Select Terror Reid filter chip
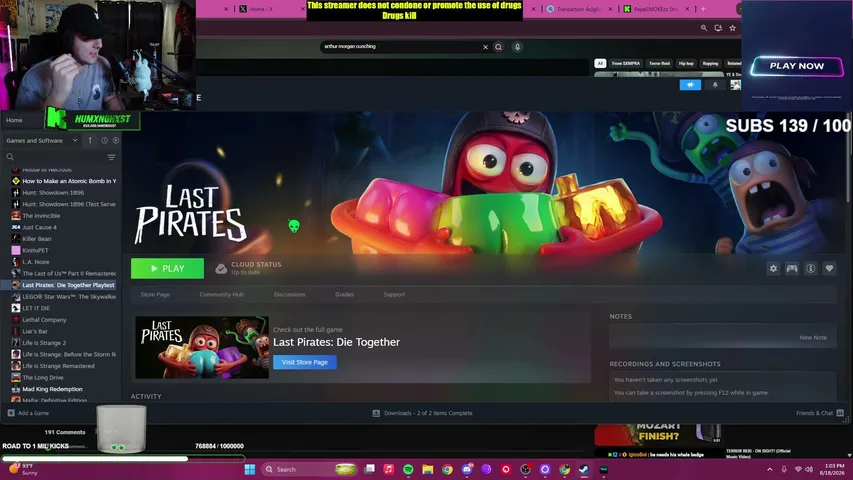Screen dimensions: 853x480 click(659, 63)
